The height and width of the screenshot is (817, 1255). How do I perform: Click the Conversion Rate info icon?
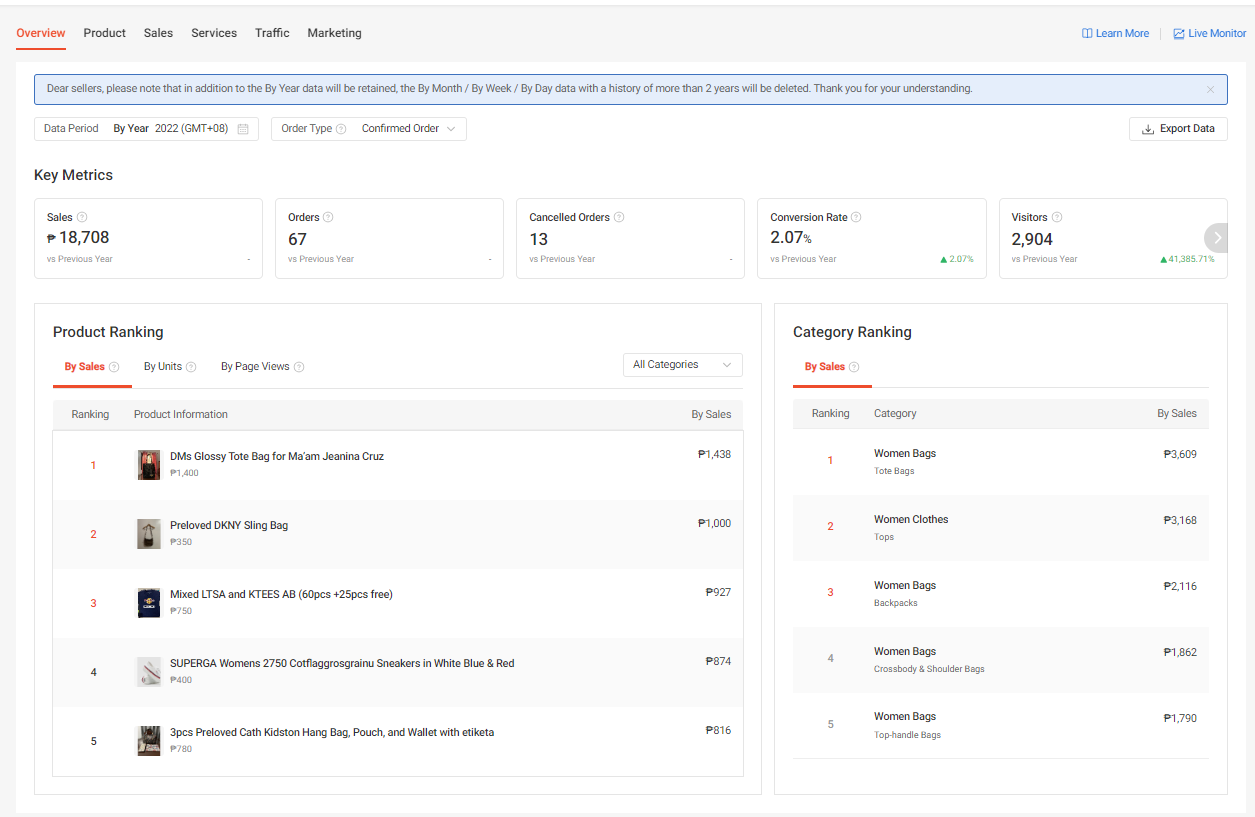(x=856, y=217)
